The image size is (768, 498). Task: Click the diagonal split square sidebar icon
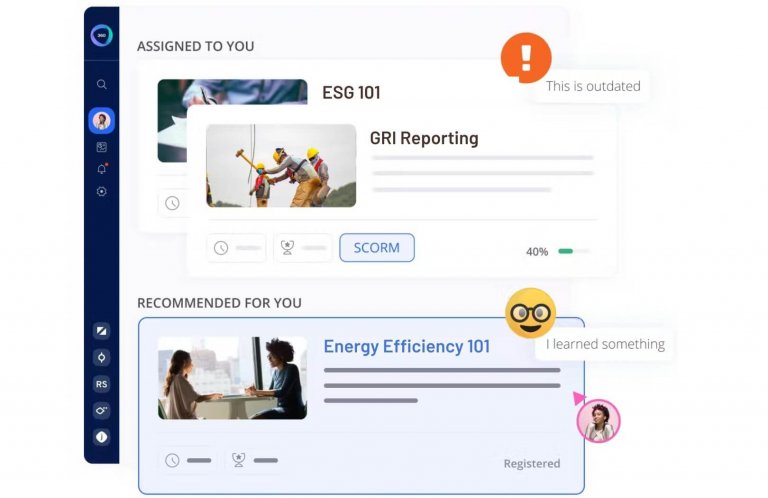click(101, 331)
